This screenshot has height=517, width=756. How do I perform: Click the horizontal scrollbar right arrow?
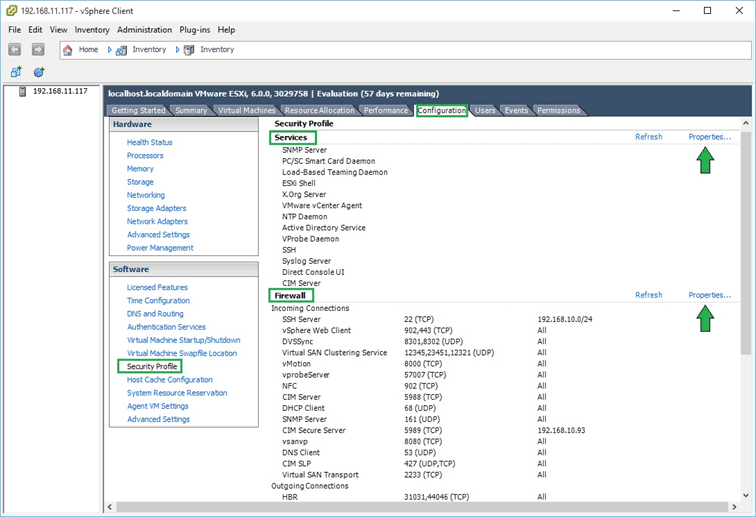click(x=734, y=507)
